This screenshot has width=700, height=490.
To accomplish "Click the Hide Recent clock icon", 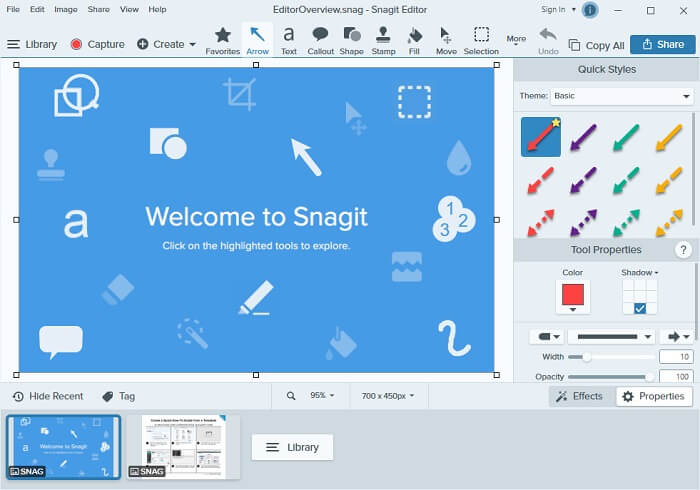I will pos(18,396).
